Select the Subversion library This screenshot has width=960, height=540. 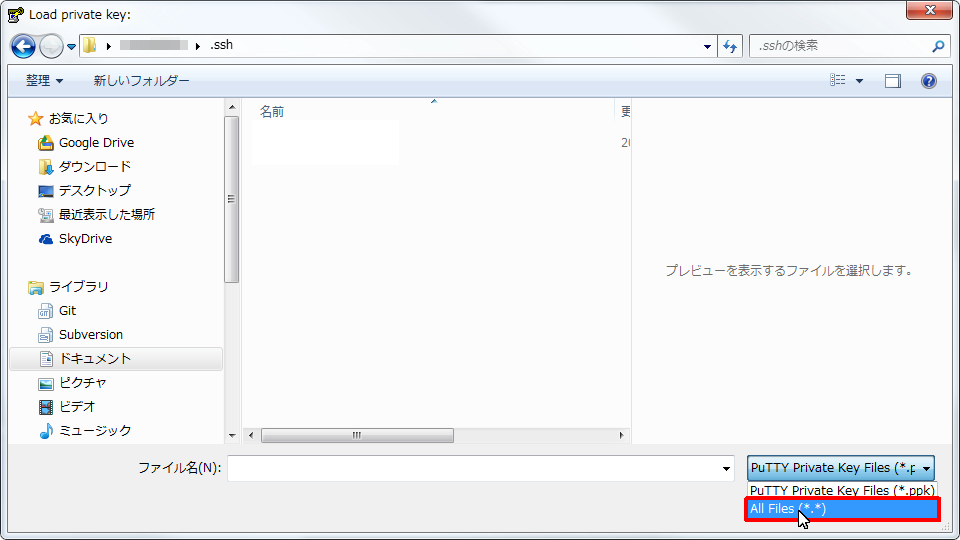[90, 335]
